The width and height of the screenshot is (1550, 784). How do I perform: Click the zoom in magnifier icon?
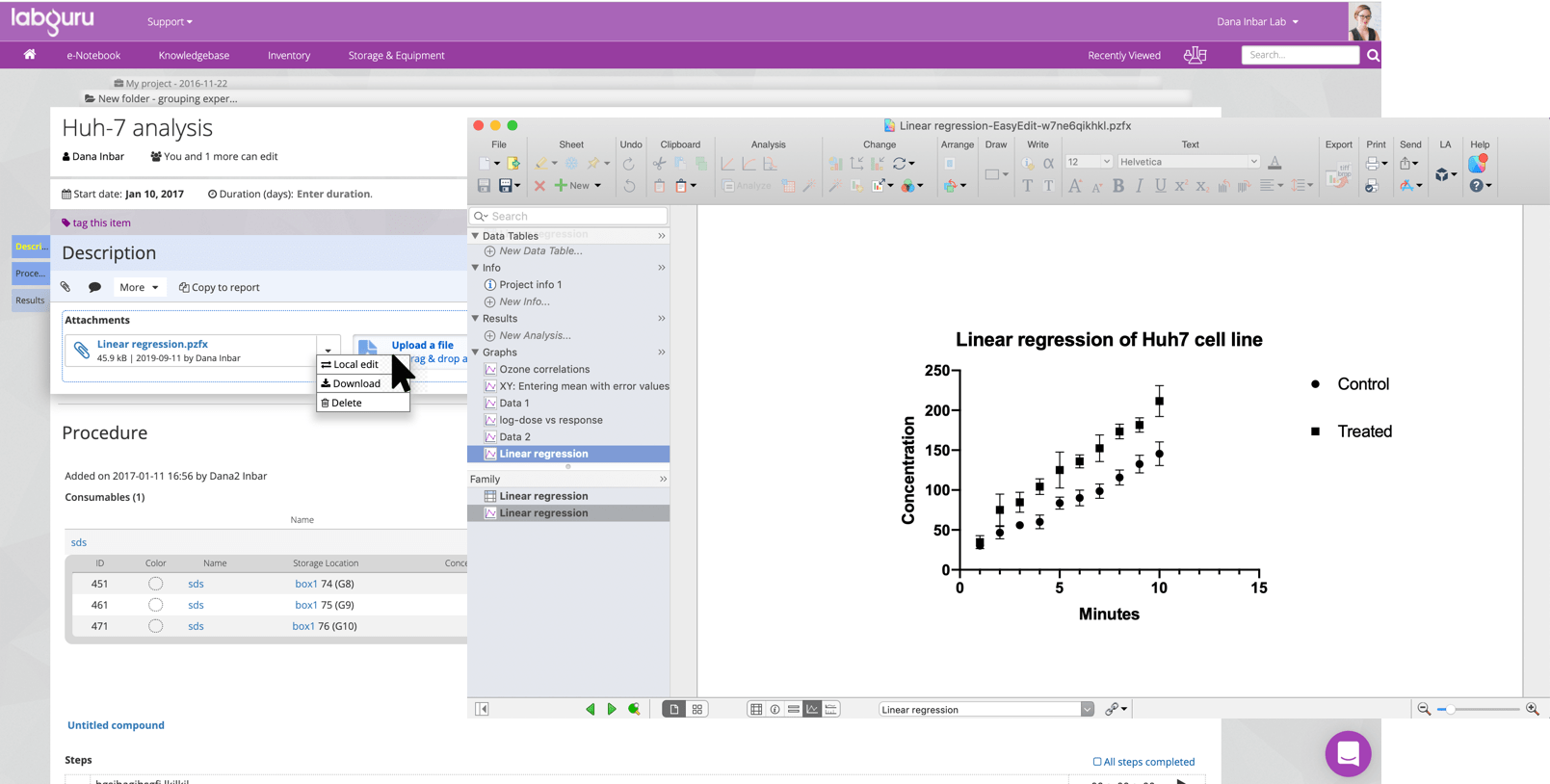click(1533, 709)
